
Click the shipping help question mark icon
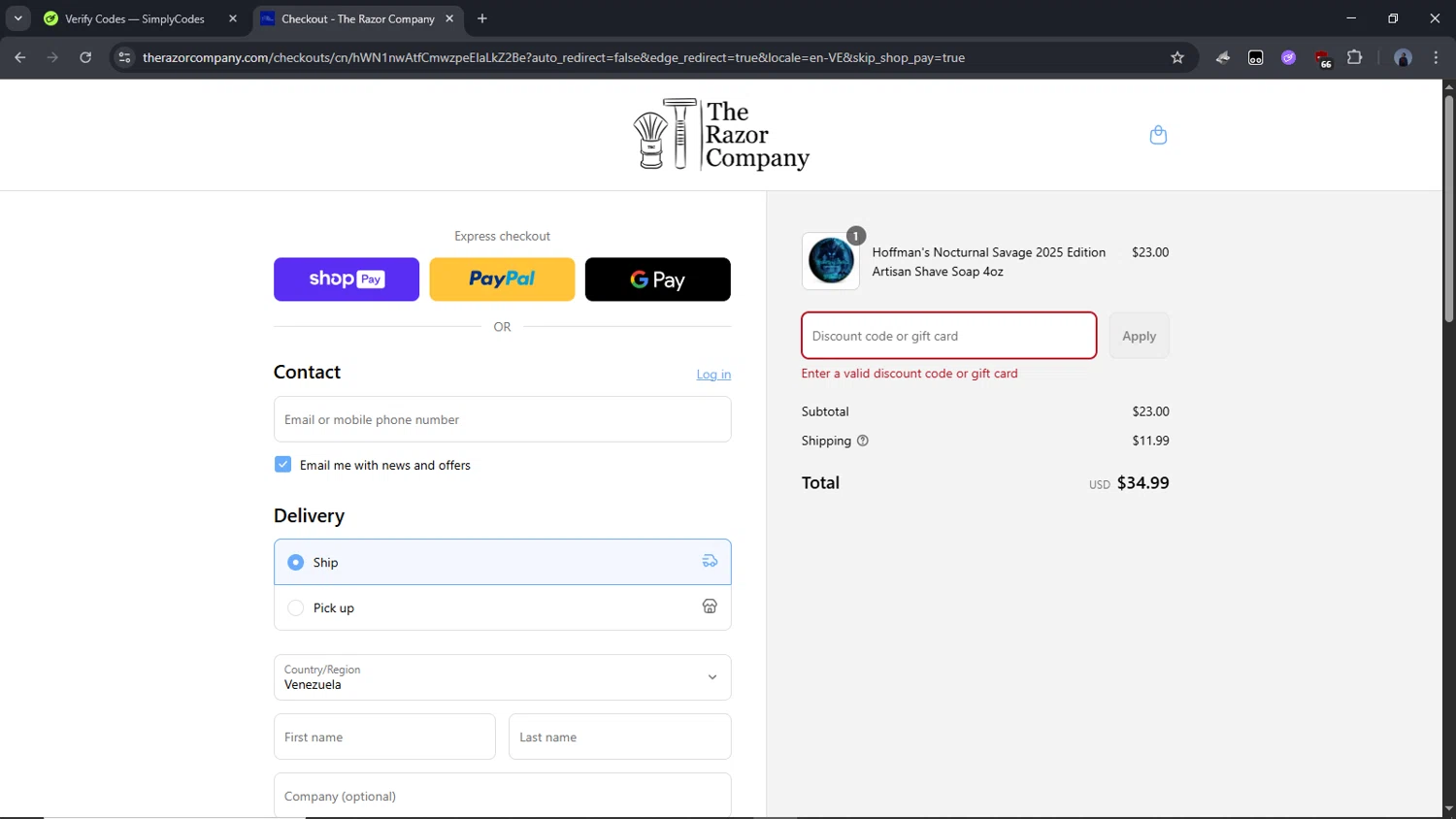[x=862, y=441]
